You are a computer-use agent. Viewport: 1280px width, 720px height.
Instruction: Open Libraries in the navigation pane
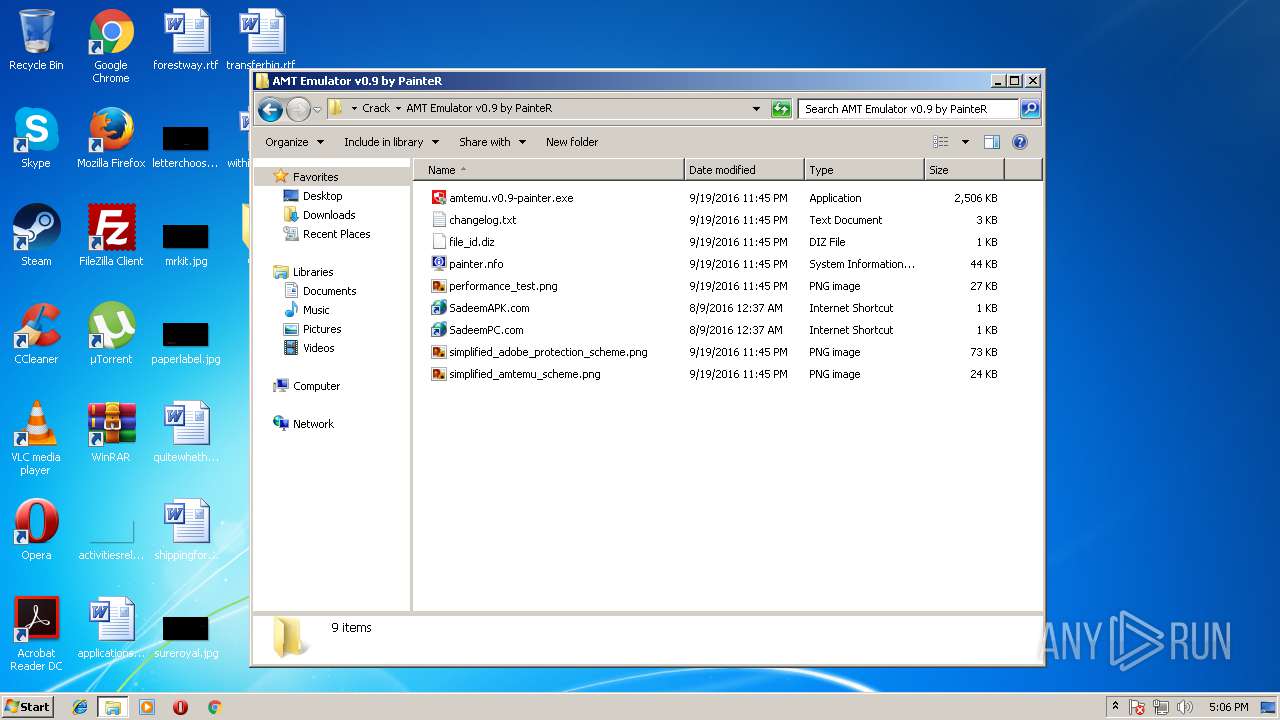pos(313,272)
